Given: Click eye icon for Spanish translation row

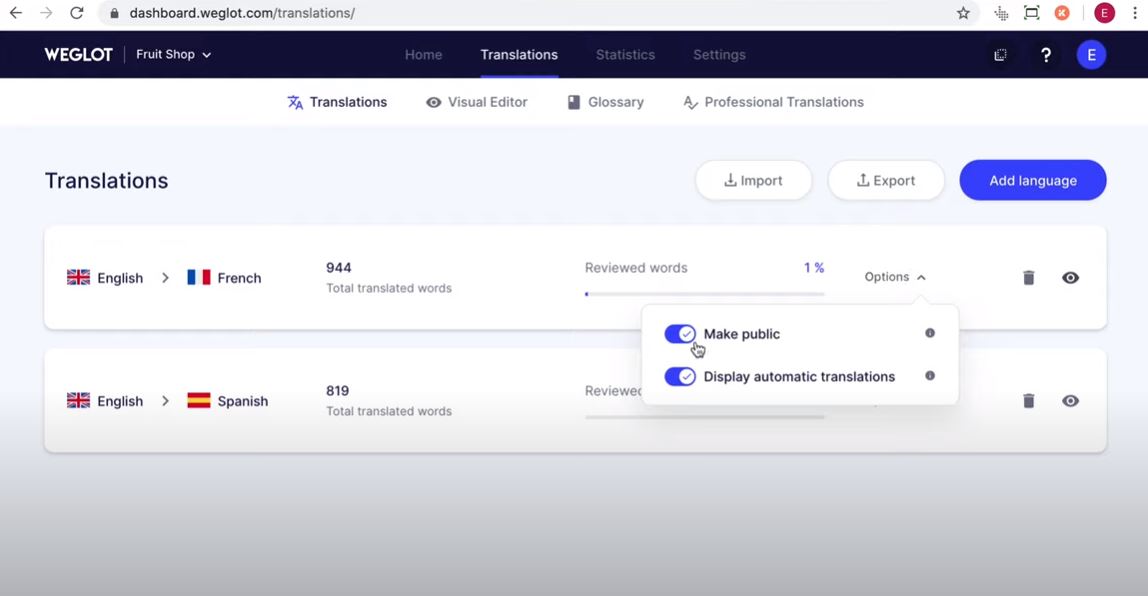Looking at the screenshot, I should 1070,401.
